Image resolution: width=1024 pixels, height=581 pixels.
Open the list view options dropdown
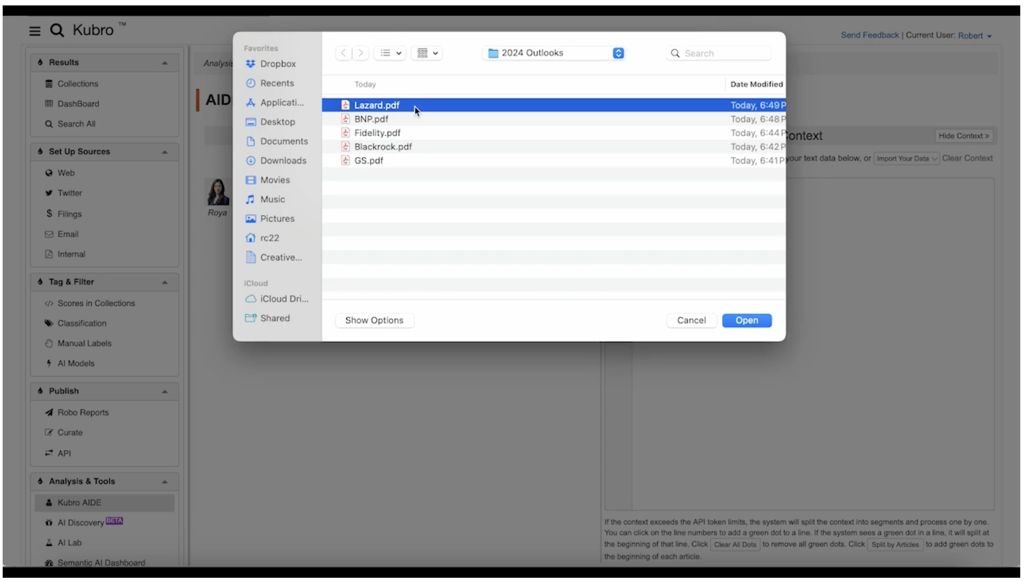[x=390, y=53]
